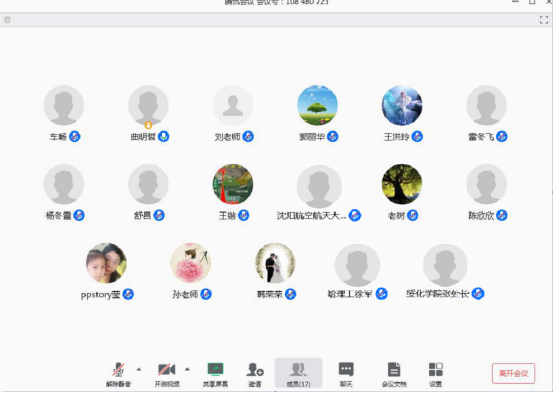This screenshot has height=393, width=554.
Task: Select 雷冬飞's default gray avatar
Action: click(x=487, y=105)
